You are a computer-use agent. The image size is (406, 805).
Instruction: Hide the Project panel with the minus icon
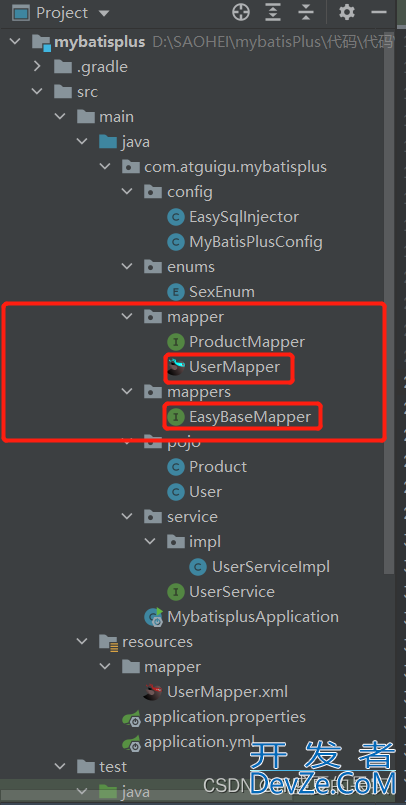[379, 12]
